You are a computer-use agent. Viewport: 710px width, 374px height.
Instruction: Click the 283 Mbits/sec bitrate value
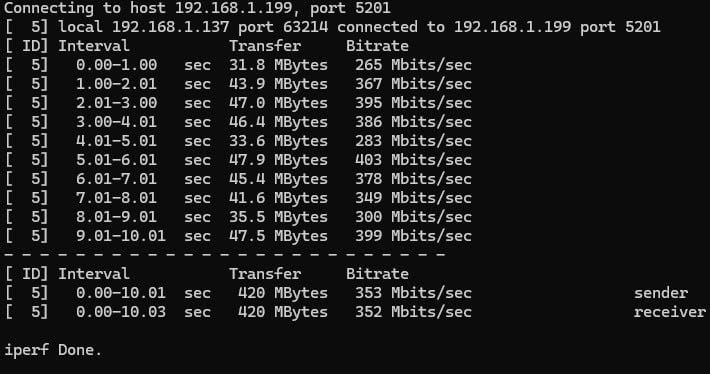[413, 141]
